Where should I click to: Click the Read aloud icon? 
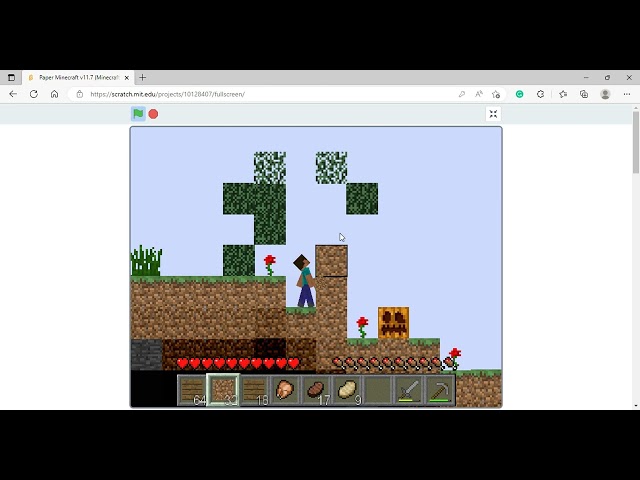tap(479, 94)
